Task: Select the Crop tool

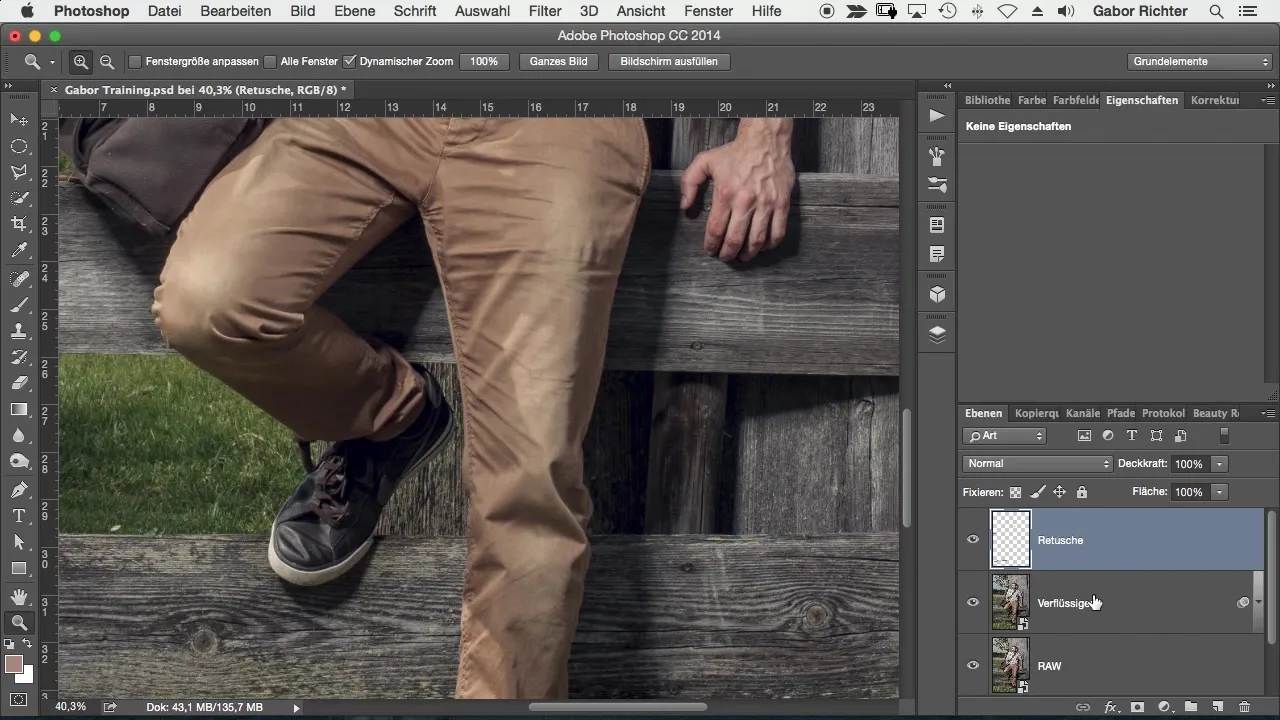Action: coord(18,224)
